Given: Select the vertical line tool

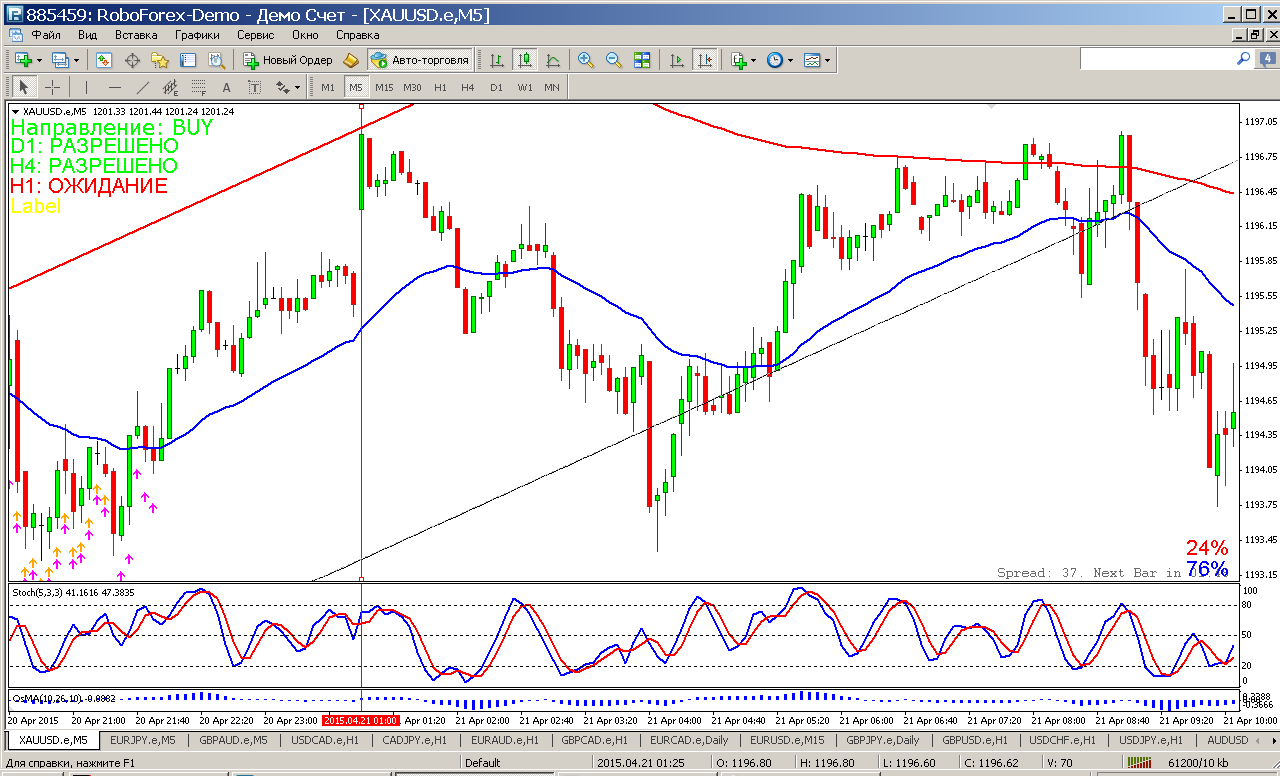Looking at the screenshot, I should click(87, 87).
